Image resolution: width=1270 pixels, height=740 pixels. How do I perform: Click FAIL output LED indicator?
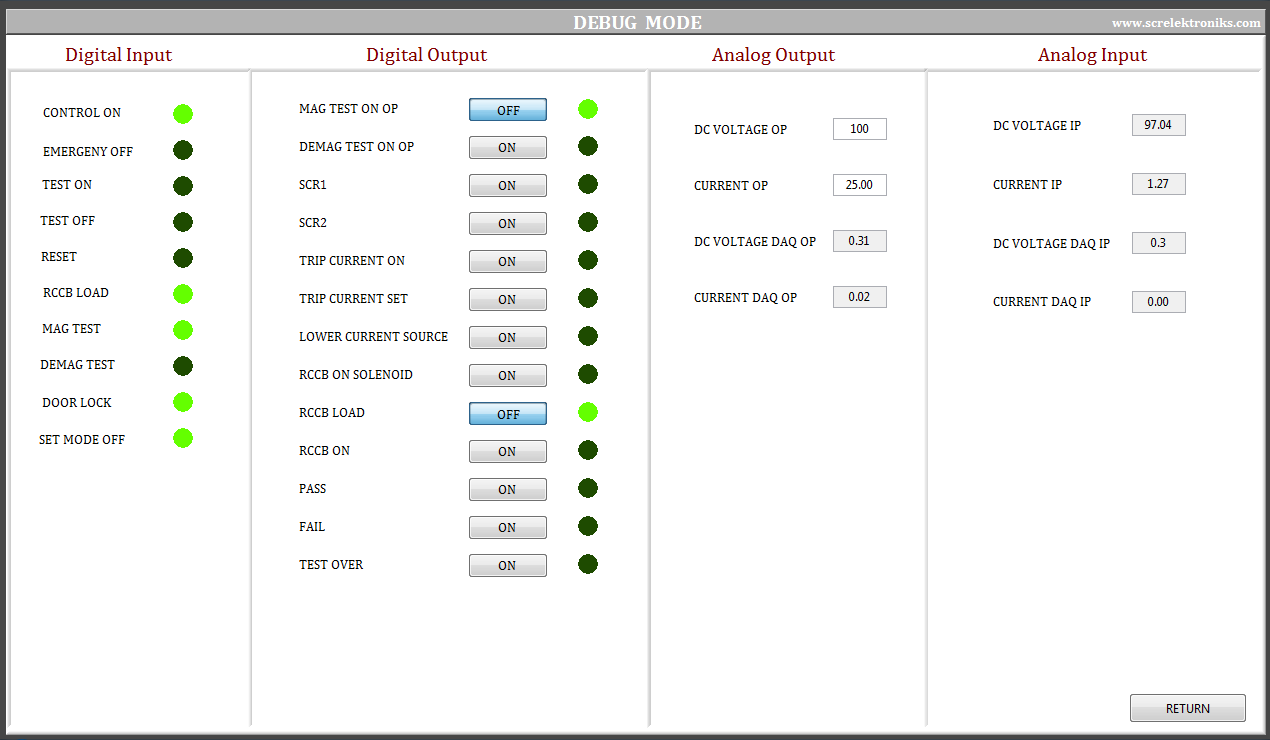588,526
